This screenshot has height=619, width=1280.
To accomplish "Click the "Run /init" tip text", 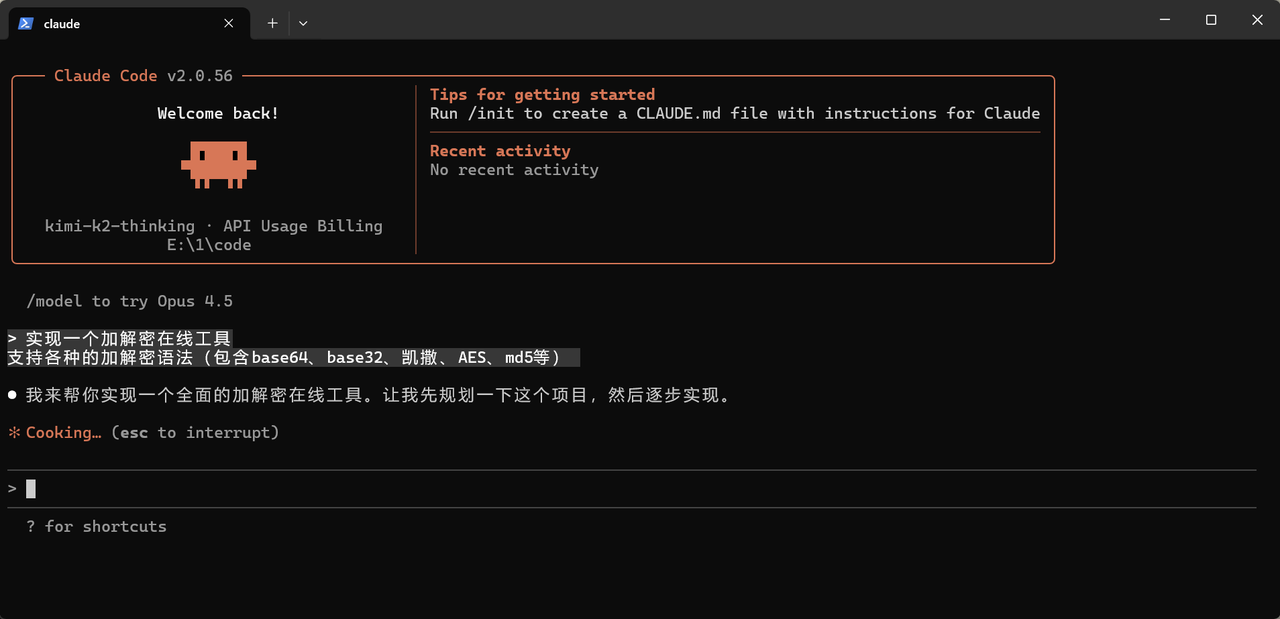I will pyautogui.click(x=734, y=114).
